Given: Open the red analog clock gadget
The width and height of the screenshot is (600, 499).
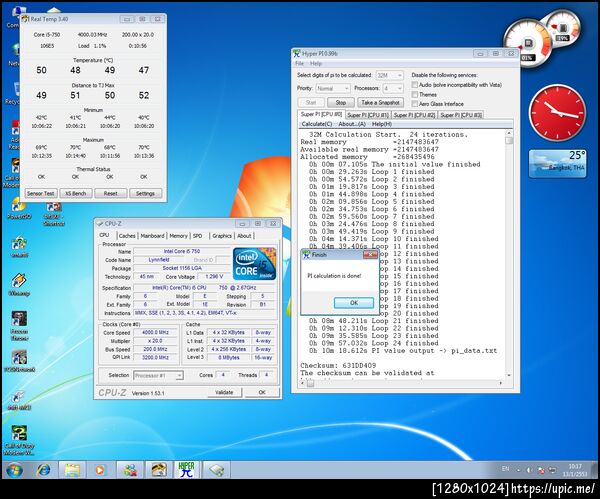Looking at the screenshot, I should (557, 113).
